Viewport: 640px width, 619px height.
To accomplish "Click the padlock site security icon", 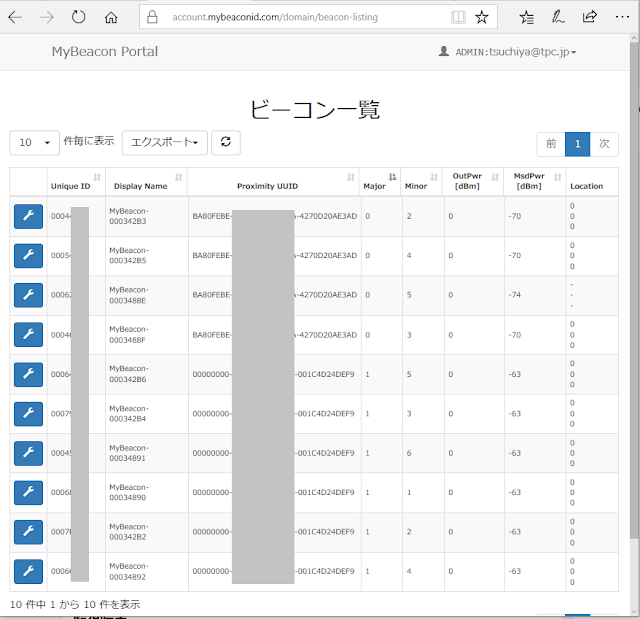I will [x=152, y=17].
